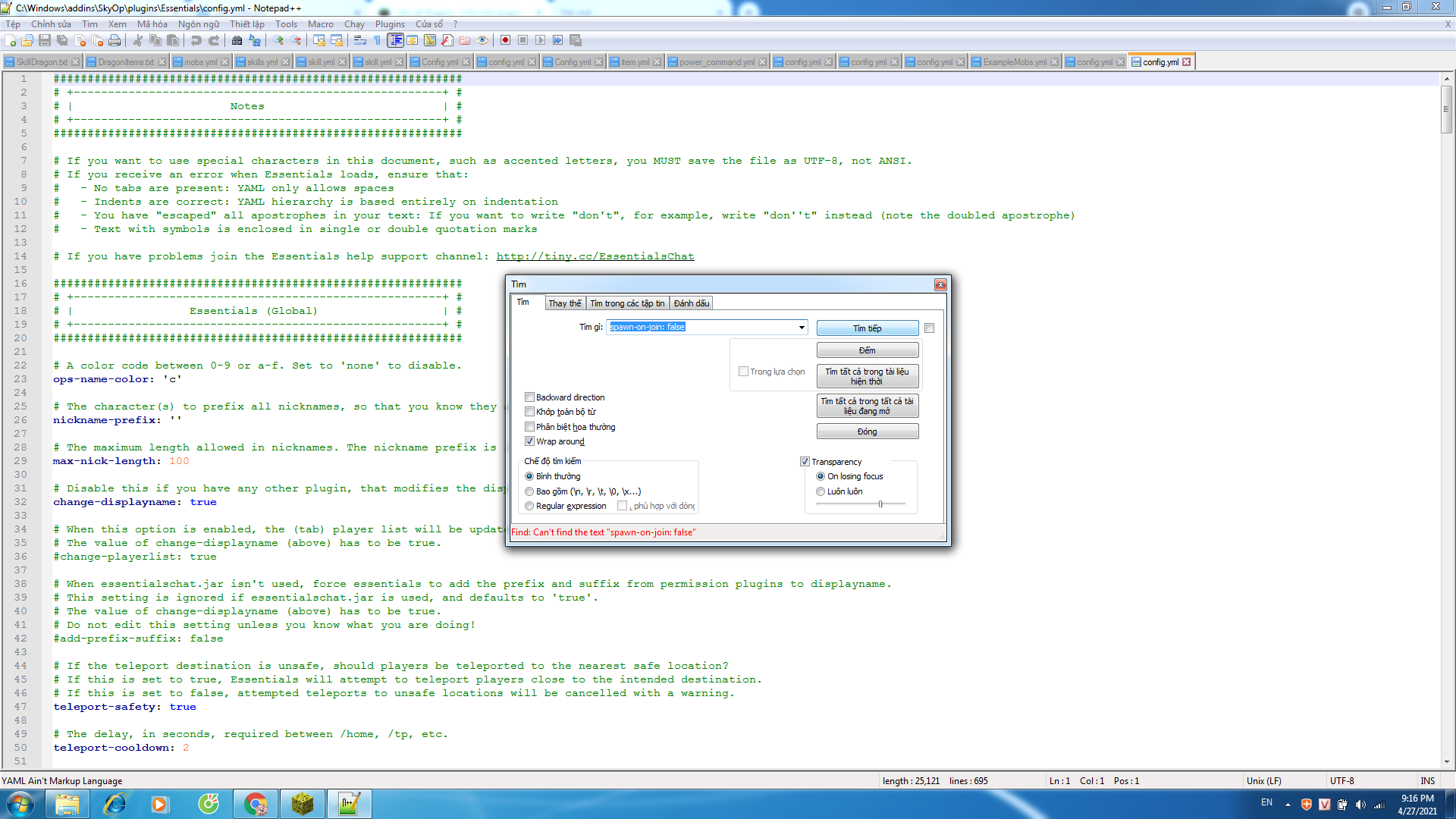The height and width of the screenshot is (819, 1456).
Task: Click the Undo toolbar icon
Action: (x=196, y=40)
